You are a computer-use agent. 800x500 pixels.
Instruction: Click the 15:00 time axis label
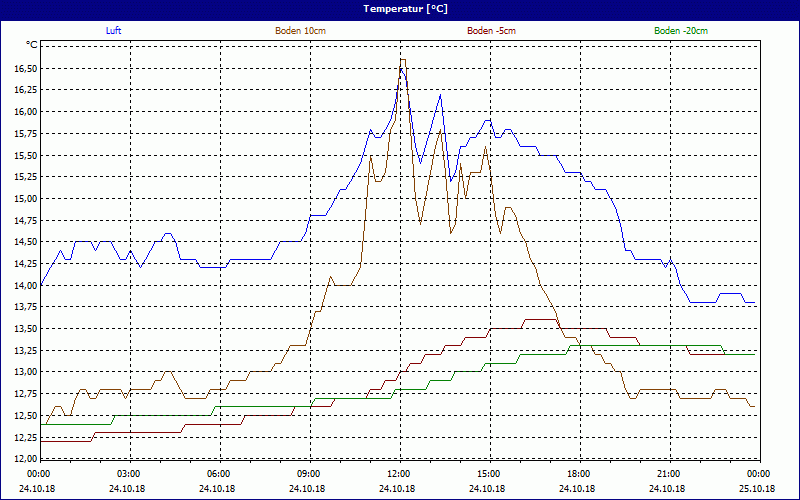pyautogui.click(x=488, y=474)
